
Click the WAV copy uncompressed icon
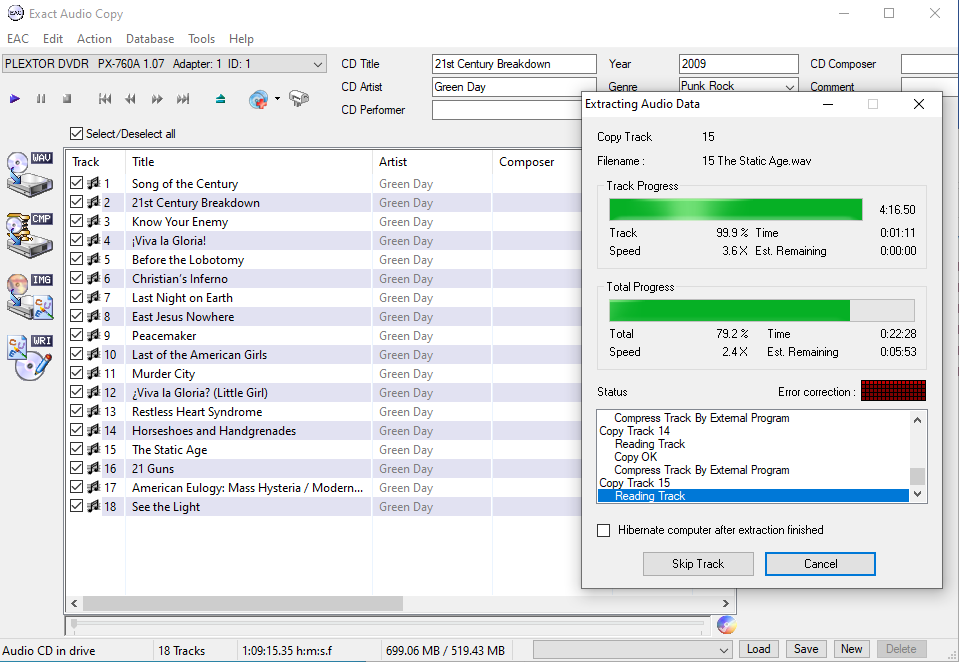(30, 174)
